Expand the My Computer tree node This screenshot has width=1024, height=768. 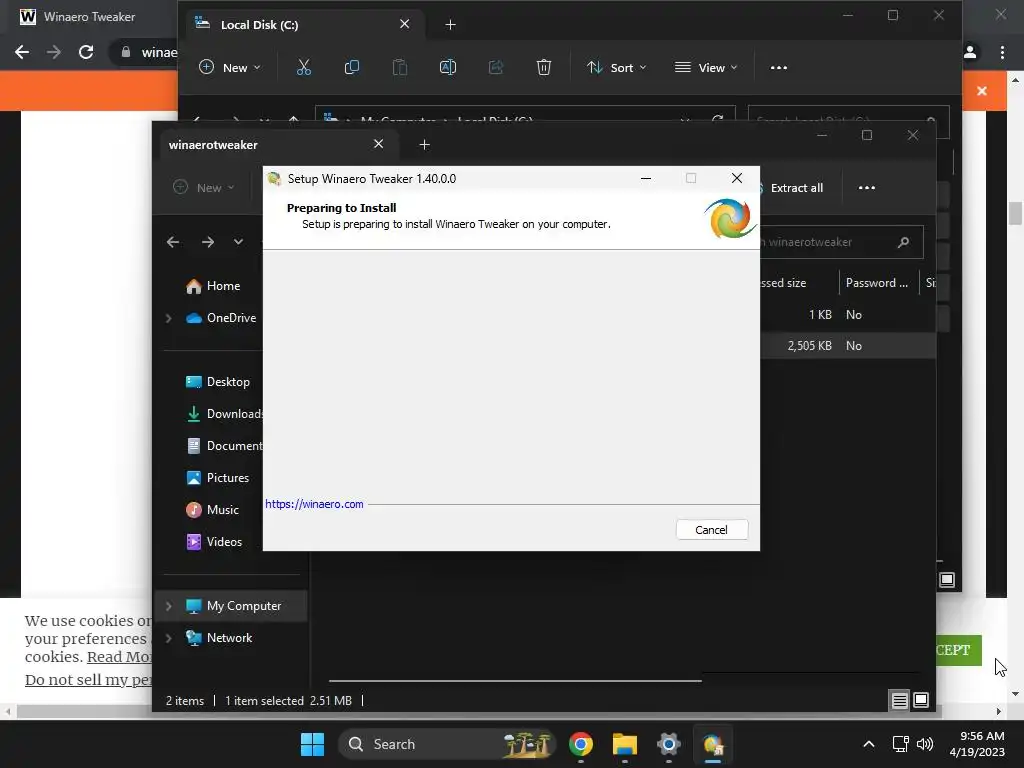tap(168, 606)
